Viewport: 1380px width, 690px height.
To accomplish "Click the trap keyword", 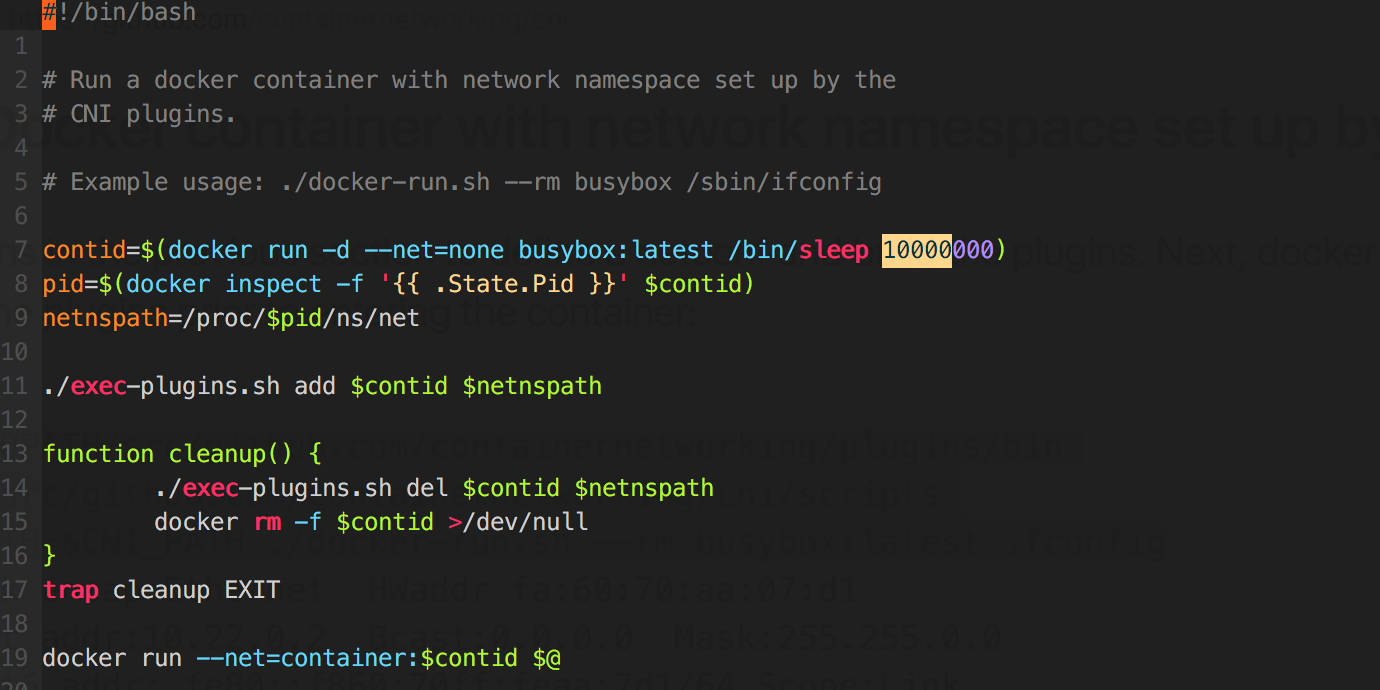I will [x=70, y=590].
